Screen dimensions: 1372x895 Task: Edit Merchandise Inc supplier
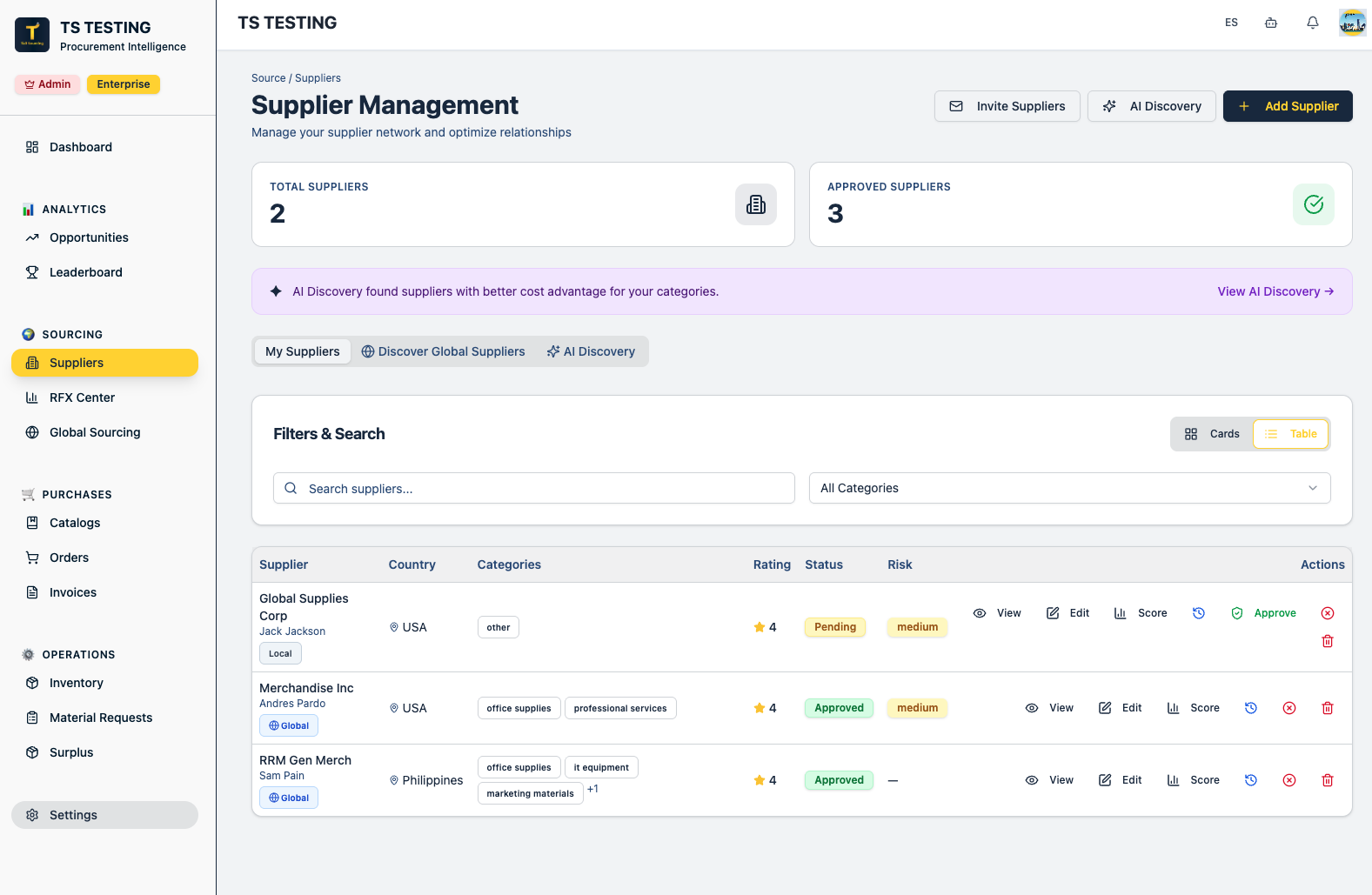coord(1120,708)
